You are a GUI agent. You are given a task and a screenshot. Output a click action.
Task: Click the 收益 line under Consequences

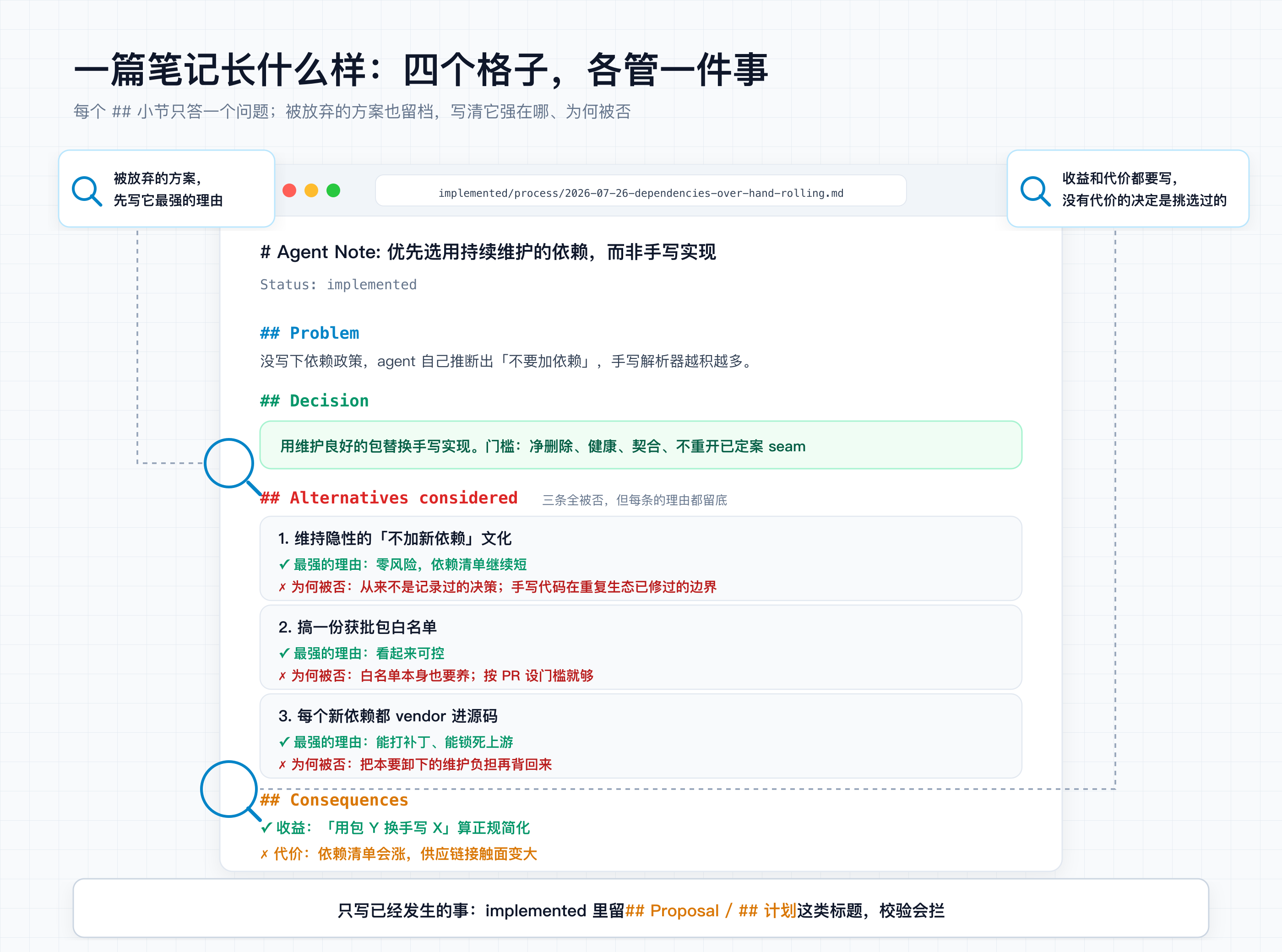[396, 828]
